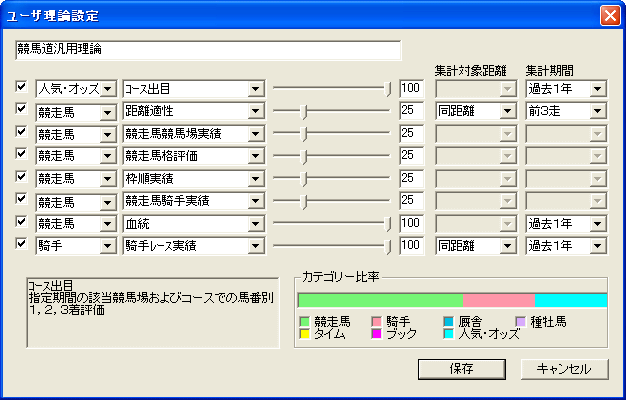Click the 競走馬格評価 weight slider thumb
Image resolution: width=626 pixels, height=400 pixels.
(304, 156)
